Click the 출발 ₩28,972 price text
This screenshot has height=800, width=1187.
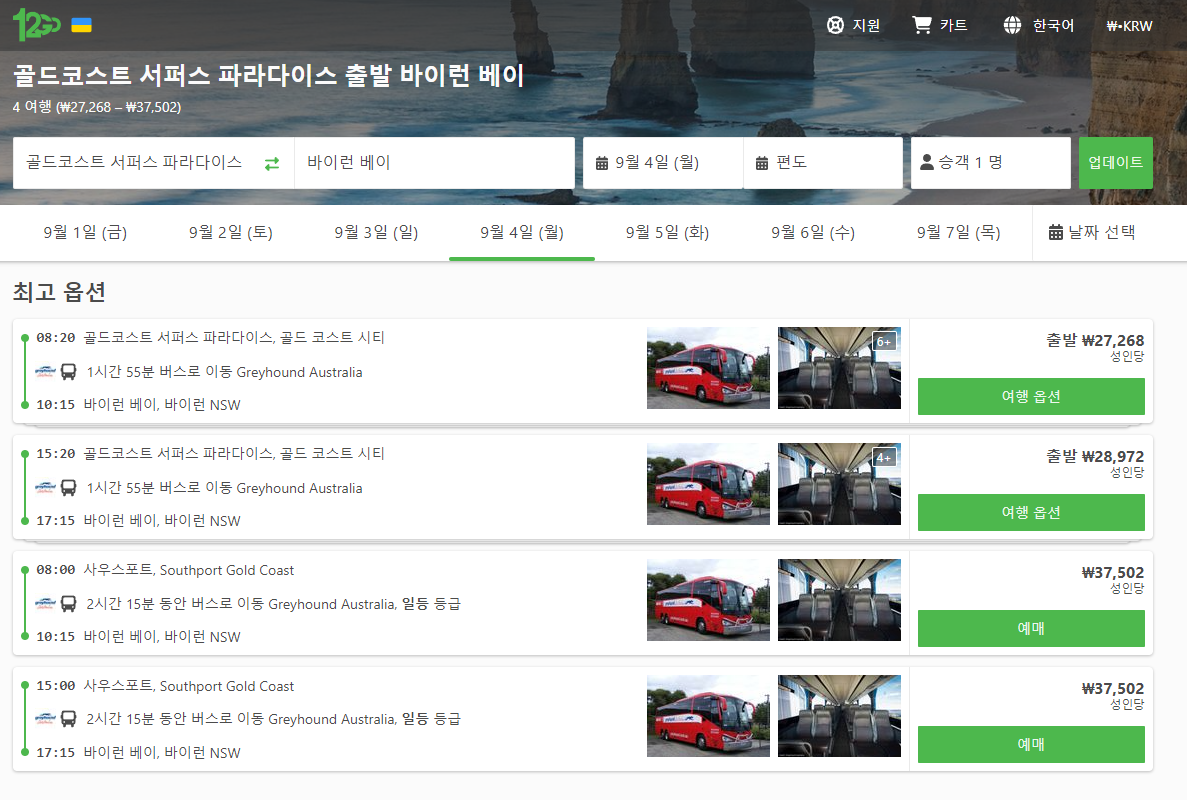tap(1095, 456)
